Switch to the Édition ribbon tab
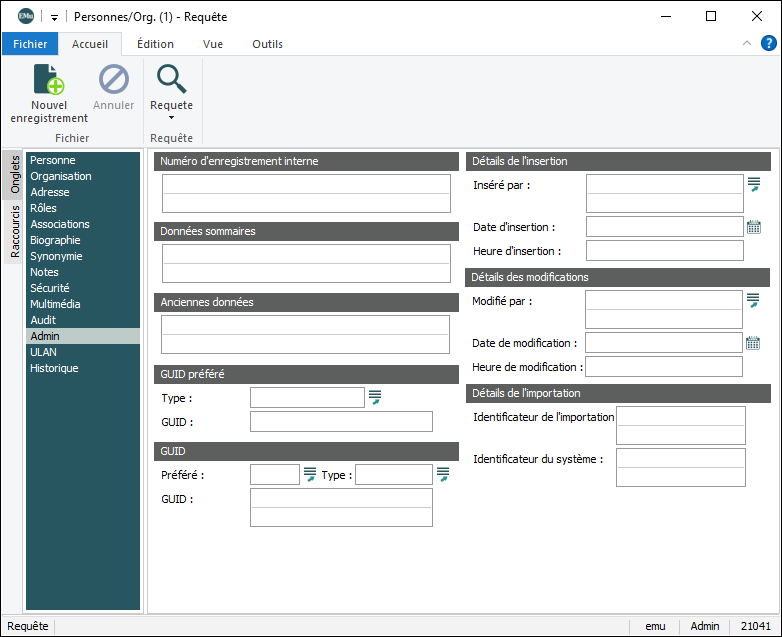782x637 pixels. point(155,44)
